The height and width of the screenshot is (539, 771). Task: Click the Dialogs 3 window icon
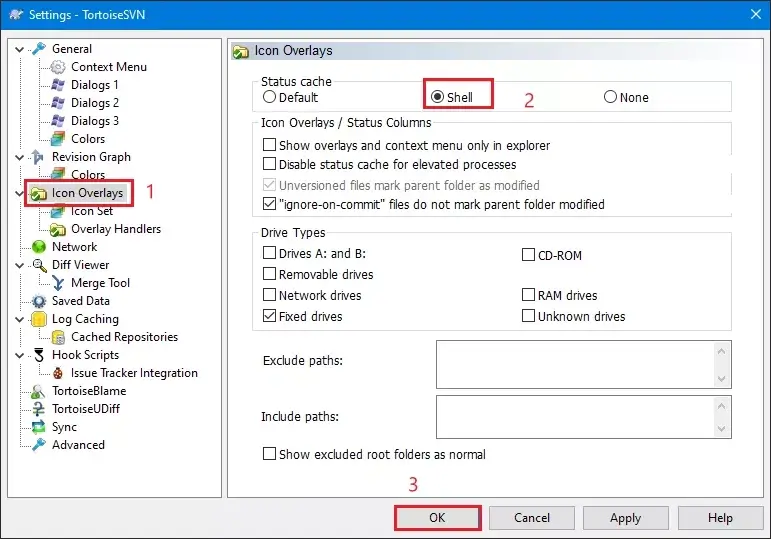(58, 121)
